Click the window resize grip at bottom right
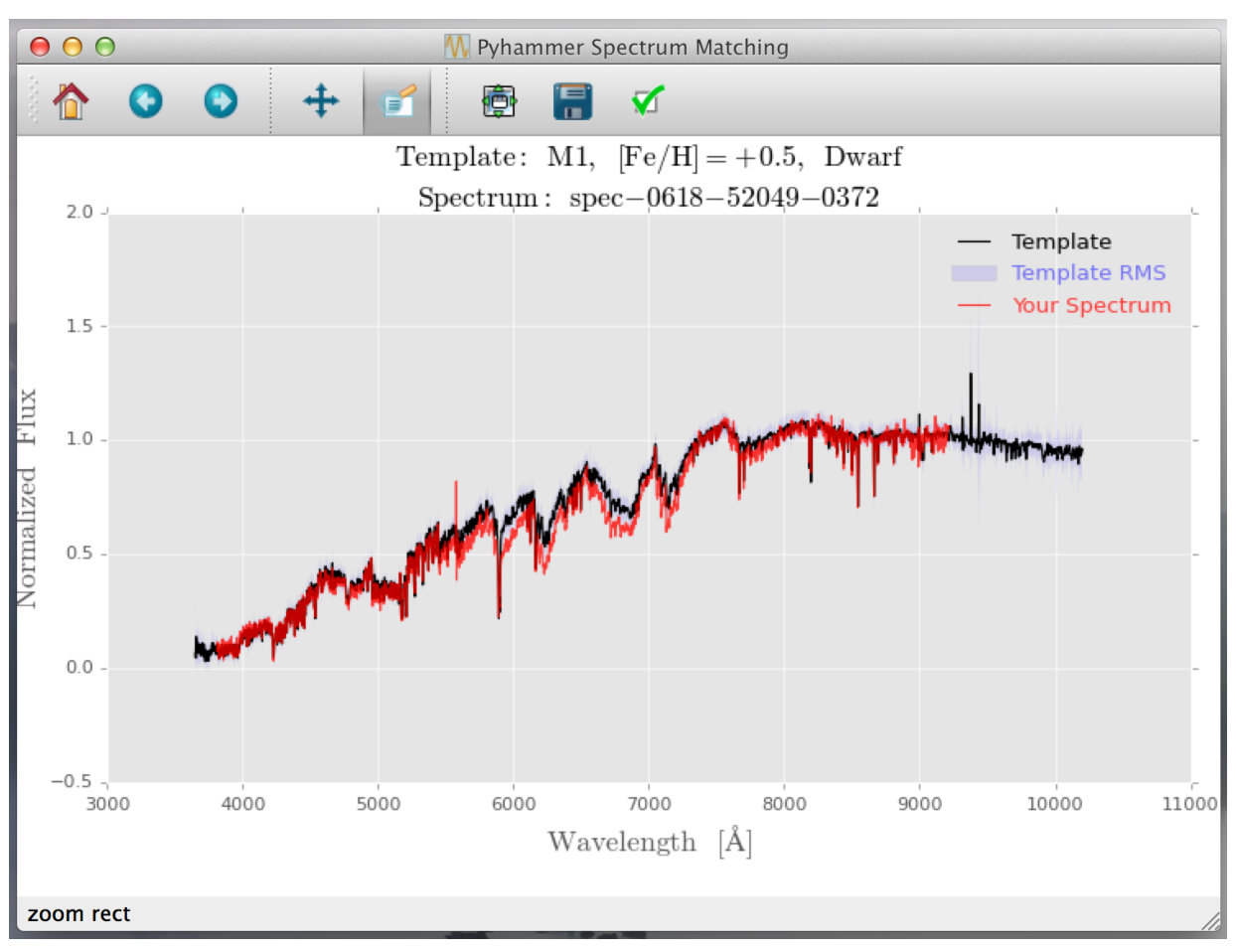 click(x=1211, y=920)
